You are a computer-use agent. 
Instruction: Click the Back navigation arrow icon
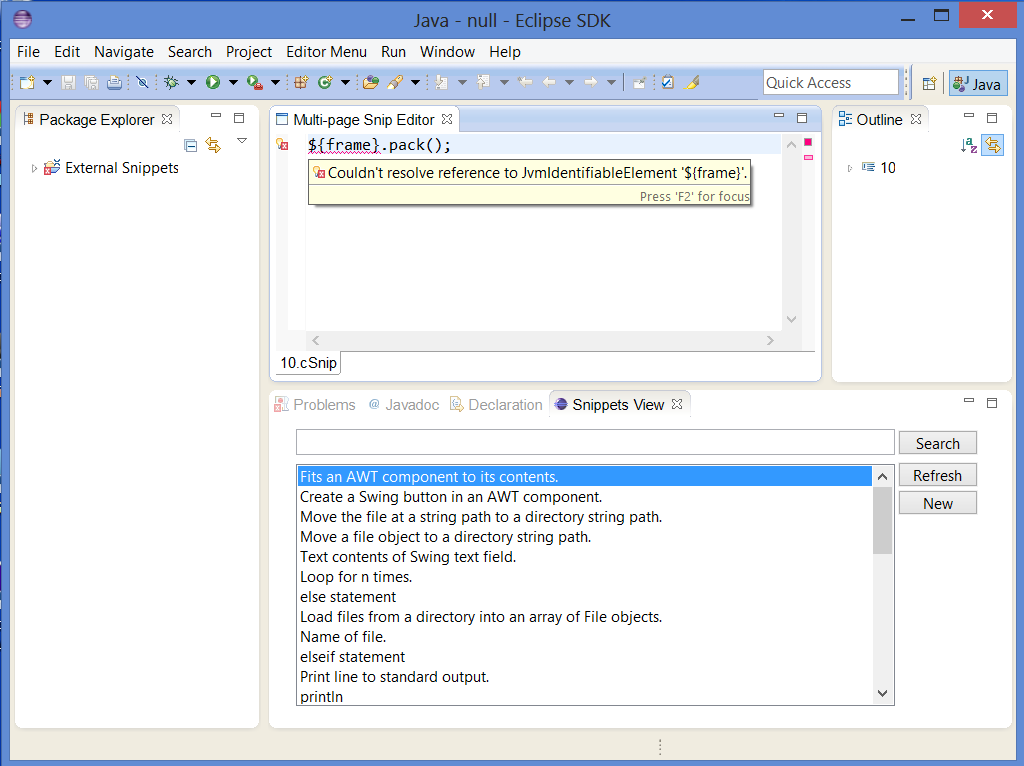tap(549, 82)
